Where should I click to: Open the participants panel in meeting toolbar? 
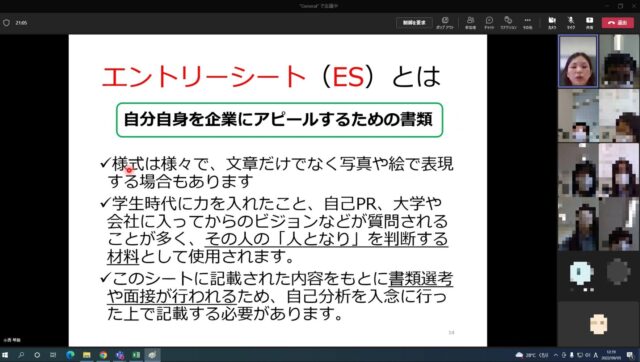470,22
